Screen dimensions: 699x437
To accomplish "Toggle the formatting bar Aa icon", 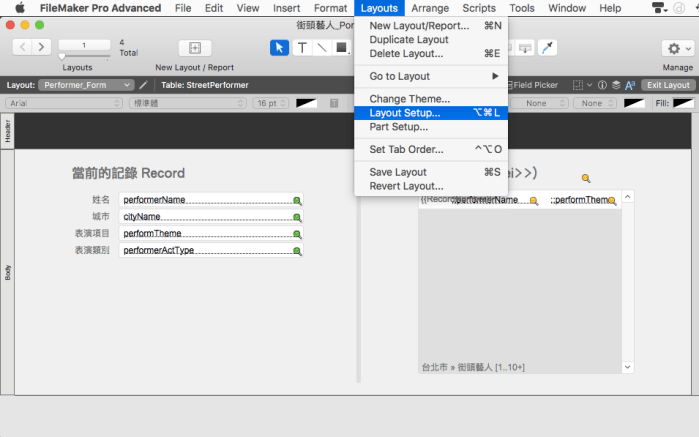I will click(x=630, y=85).
